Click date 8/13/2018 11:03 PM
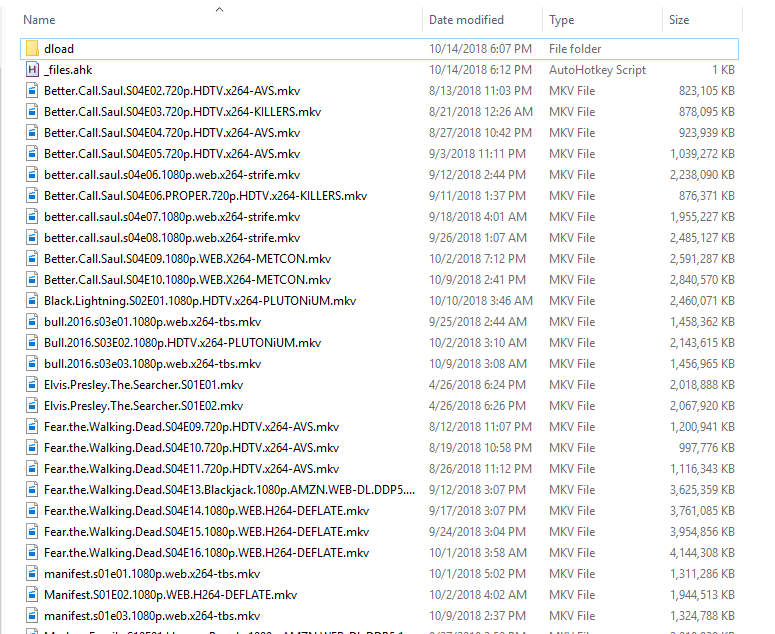This screenshot has width=775, height=634. [x=480, y=91]
